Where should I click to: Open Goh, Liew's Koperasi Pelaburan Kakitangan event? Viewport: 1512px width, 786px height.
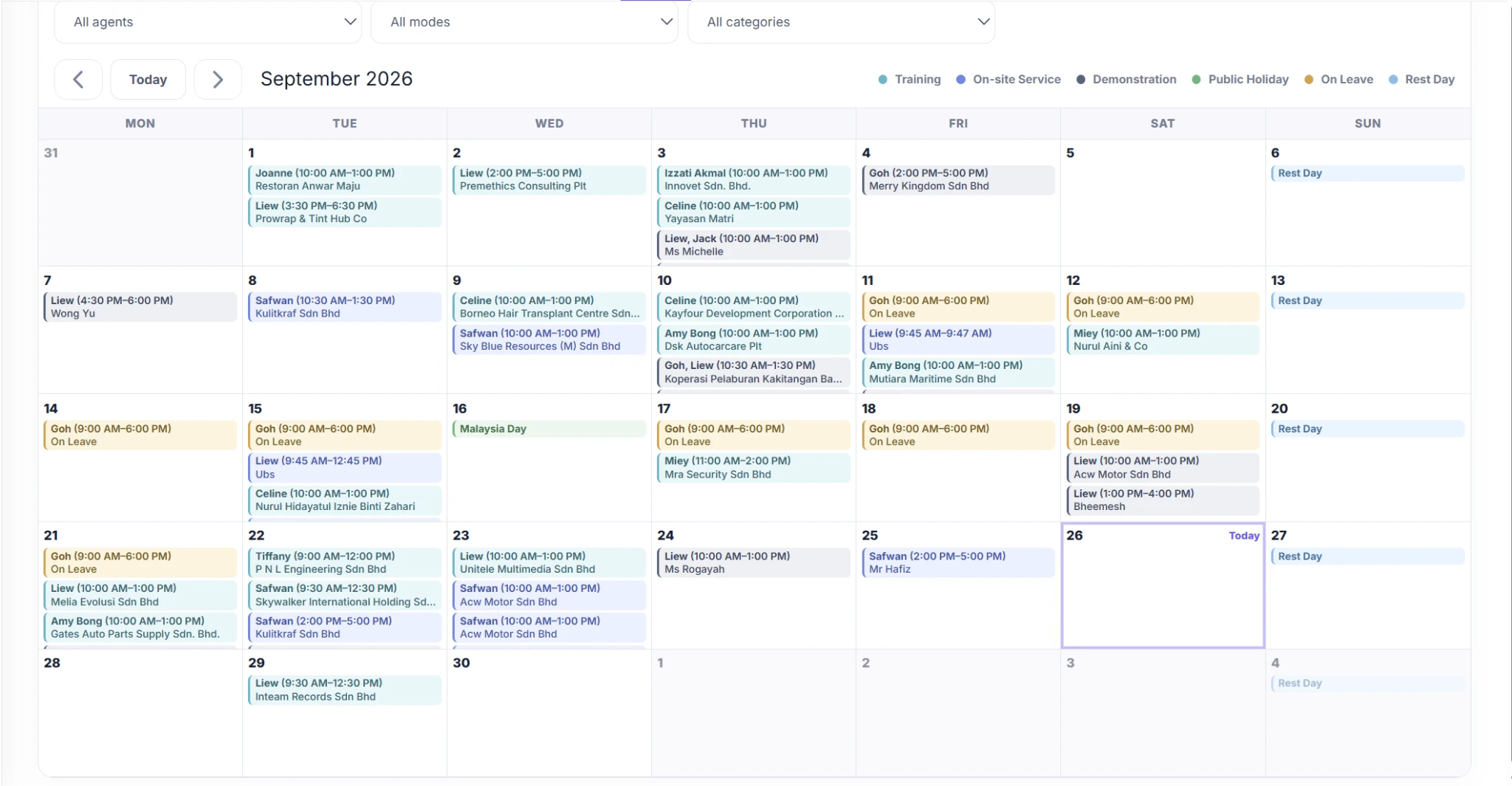tap(754, 372)
